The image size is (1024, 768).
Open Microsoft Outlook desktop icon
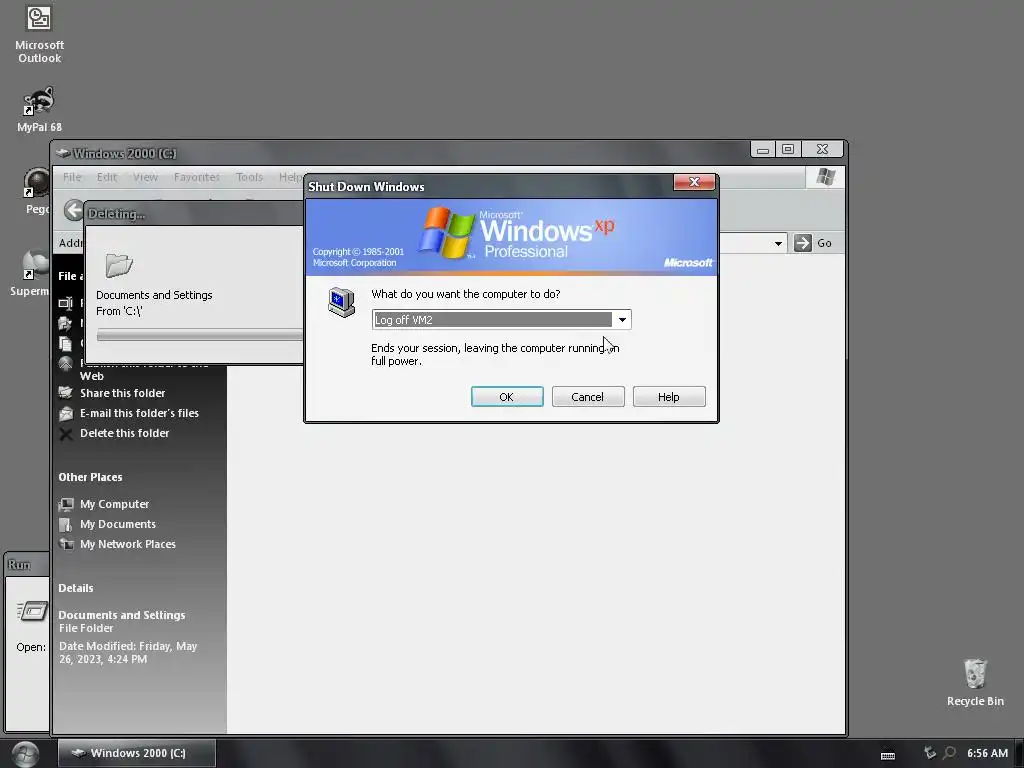click(x=39, y=34)
